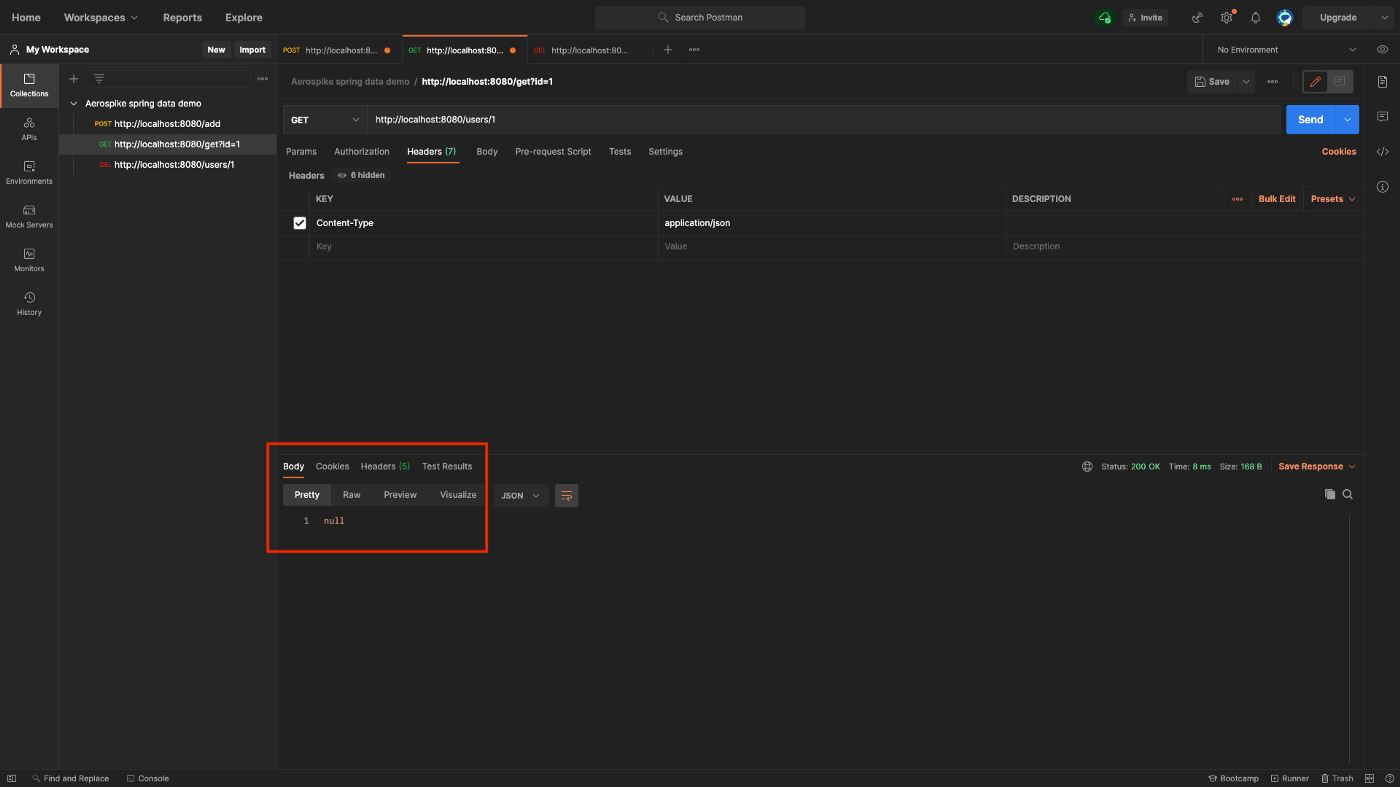Open the Save dropdown arrow
This screenshot has height=787, width=1400.
(x=1246, y=81)
